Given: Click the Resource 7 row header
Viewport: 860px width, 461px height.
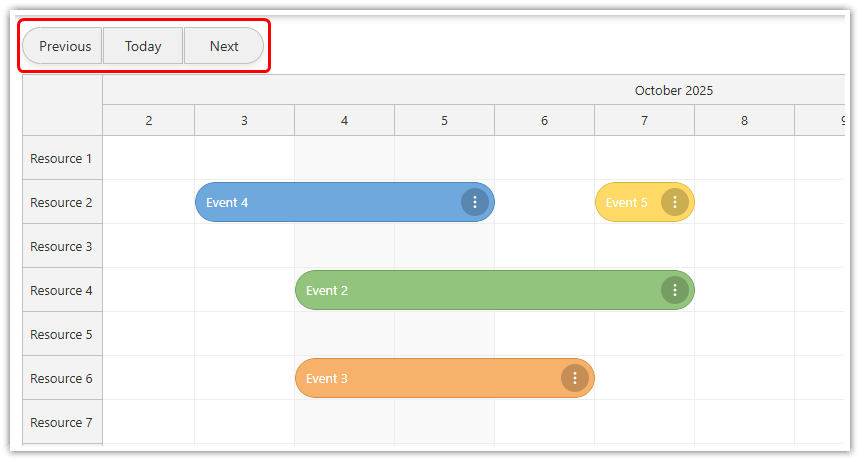Looking at the screenshot, I should 61,422.
